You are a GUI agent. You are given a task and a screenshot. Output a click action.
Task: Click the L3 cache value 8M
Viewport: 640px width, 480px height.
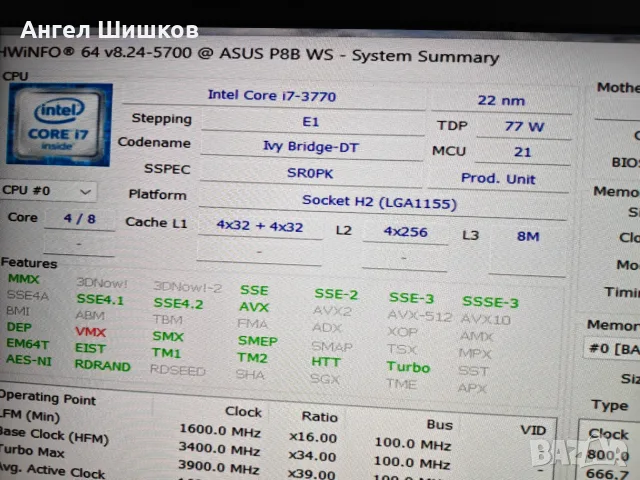click(x=528, y=236)
